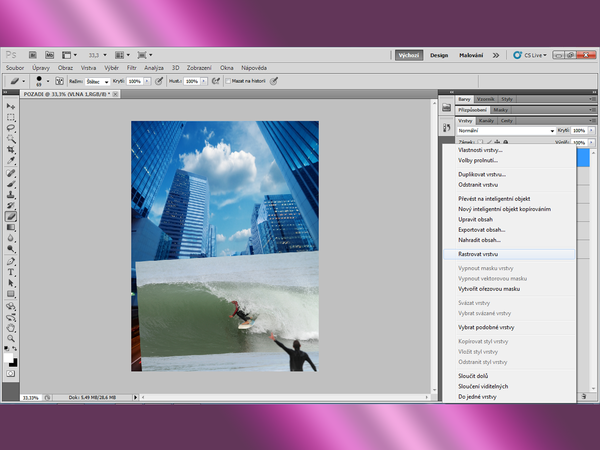
Task: Select the Hand tool in toolbox
Action: (x=11, y=326)
